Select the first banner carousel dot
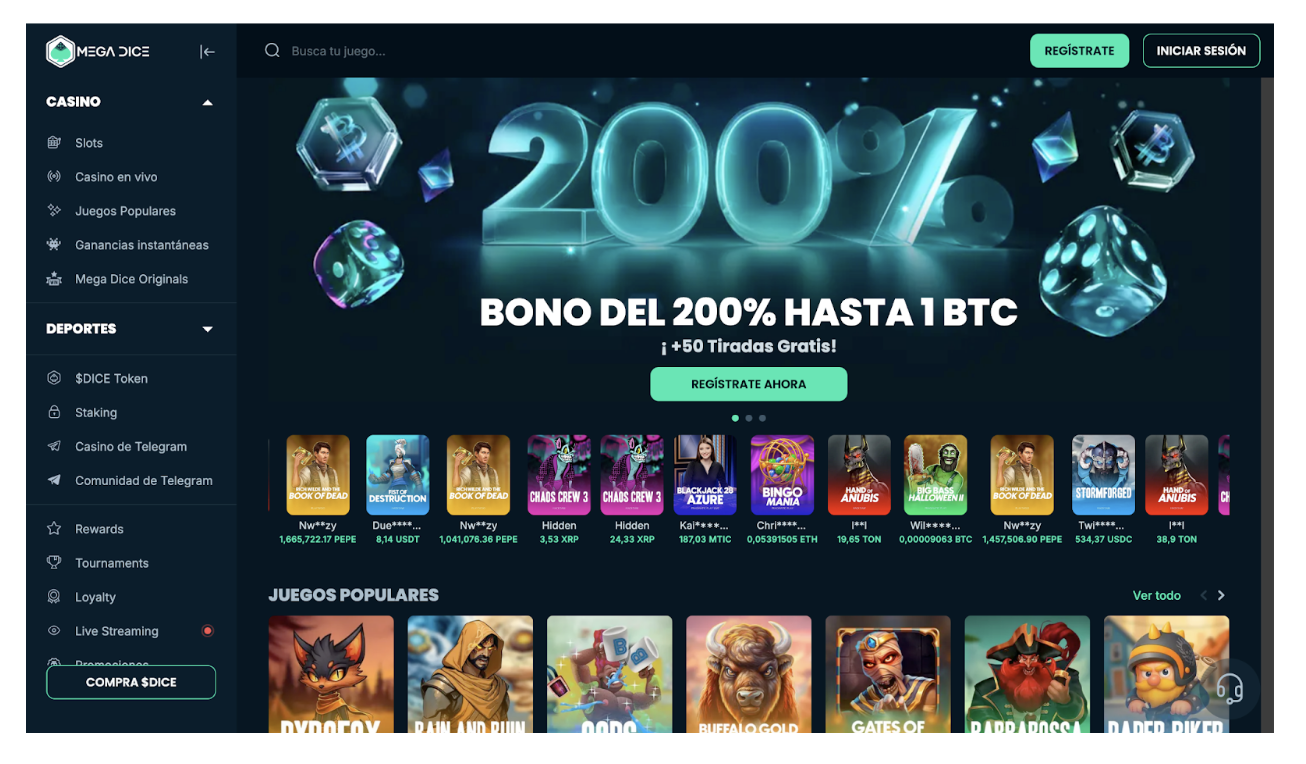This screenshot has width=1306, height=764. (736, 418)
